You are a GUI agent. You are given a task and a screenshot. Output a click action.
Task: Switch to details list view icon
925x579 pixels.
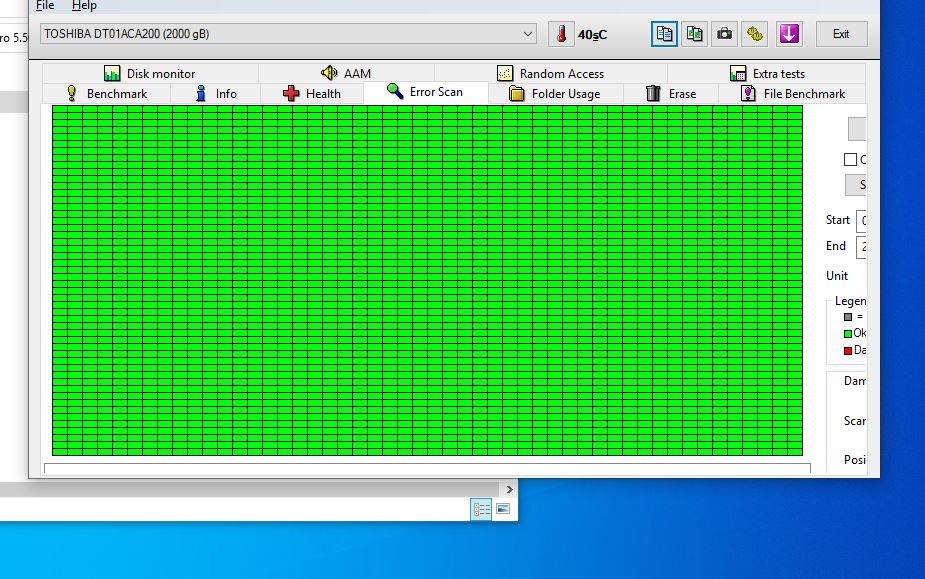click(x=482, y=509)
